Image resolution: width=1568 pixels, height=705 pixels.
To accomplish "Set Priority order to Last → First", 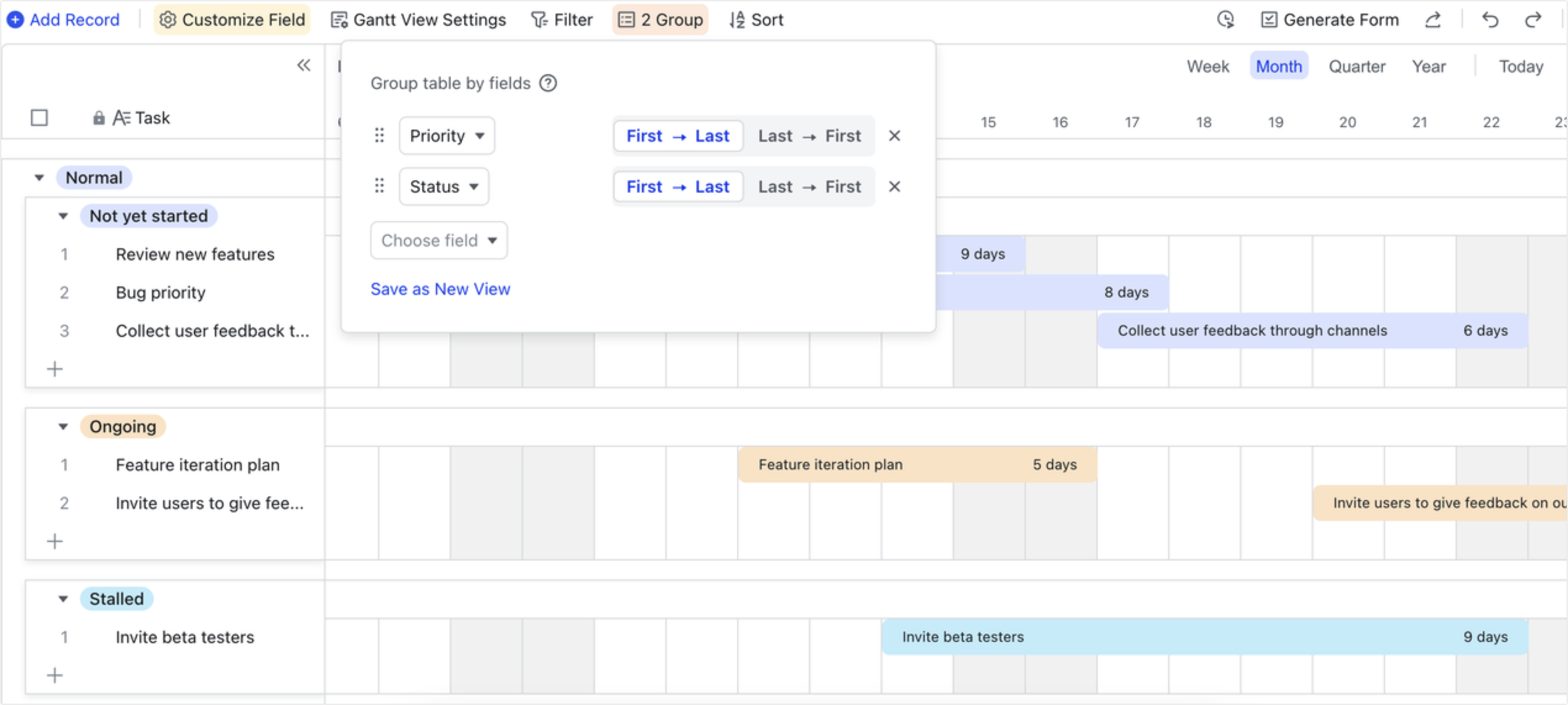I will click(x=809, y=136).
